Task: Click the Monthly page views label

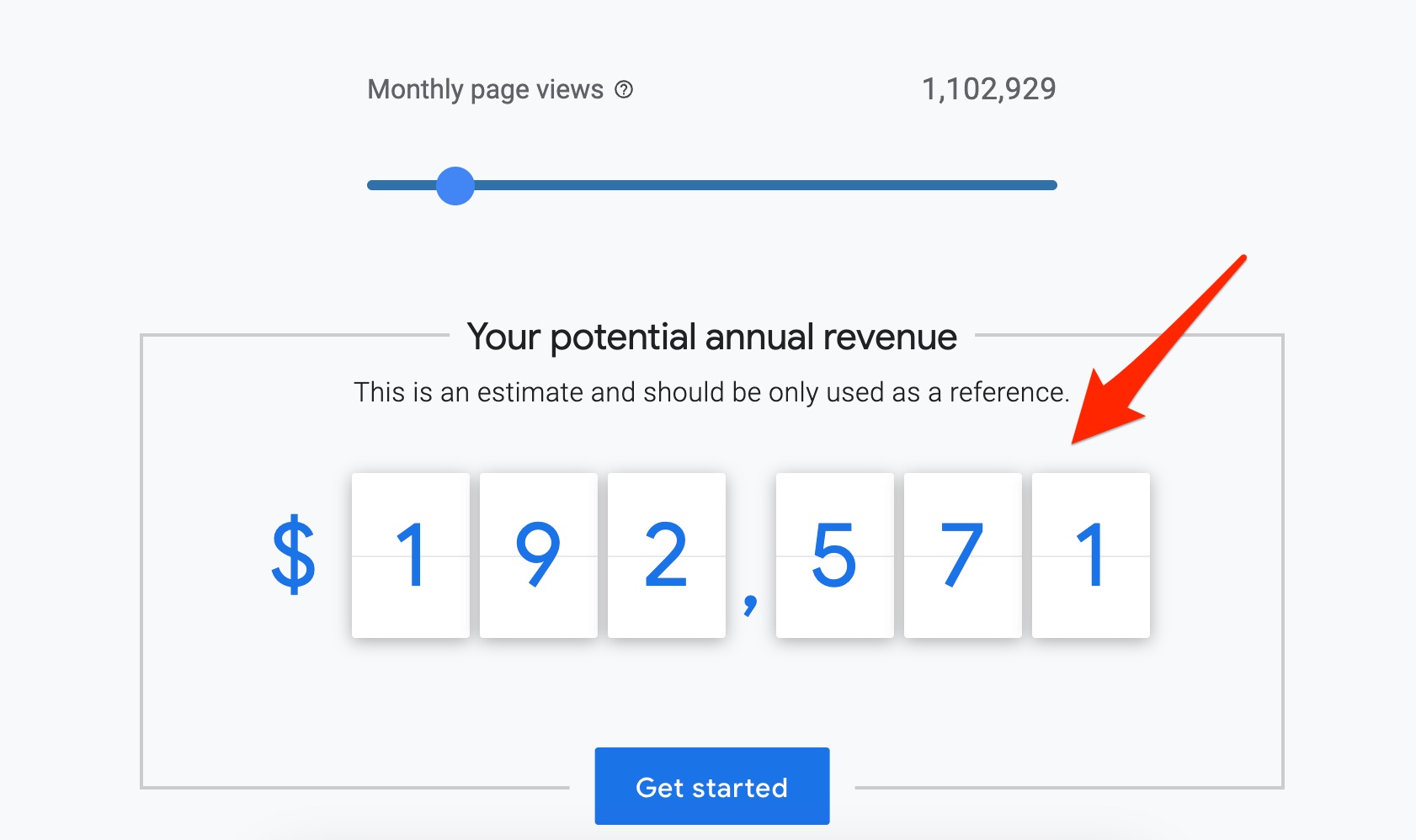Action: tap(486, 89)
